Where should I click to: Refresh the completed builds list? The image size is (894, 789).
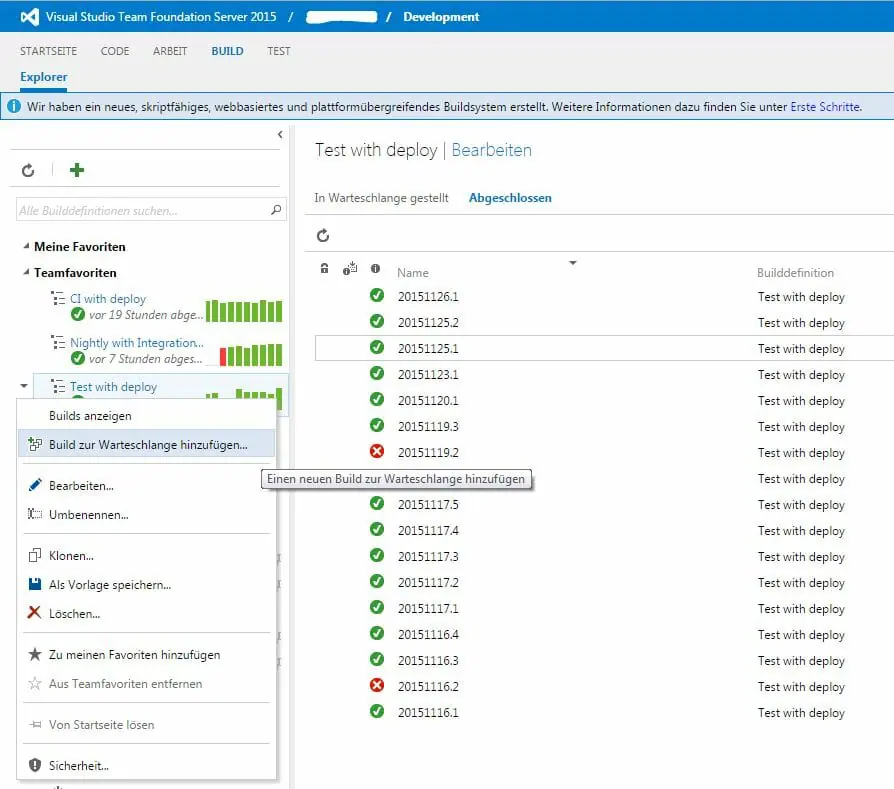(323, 235)
